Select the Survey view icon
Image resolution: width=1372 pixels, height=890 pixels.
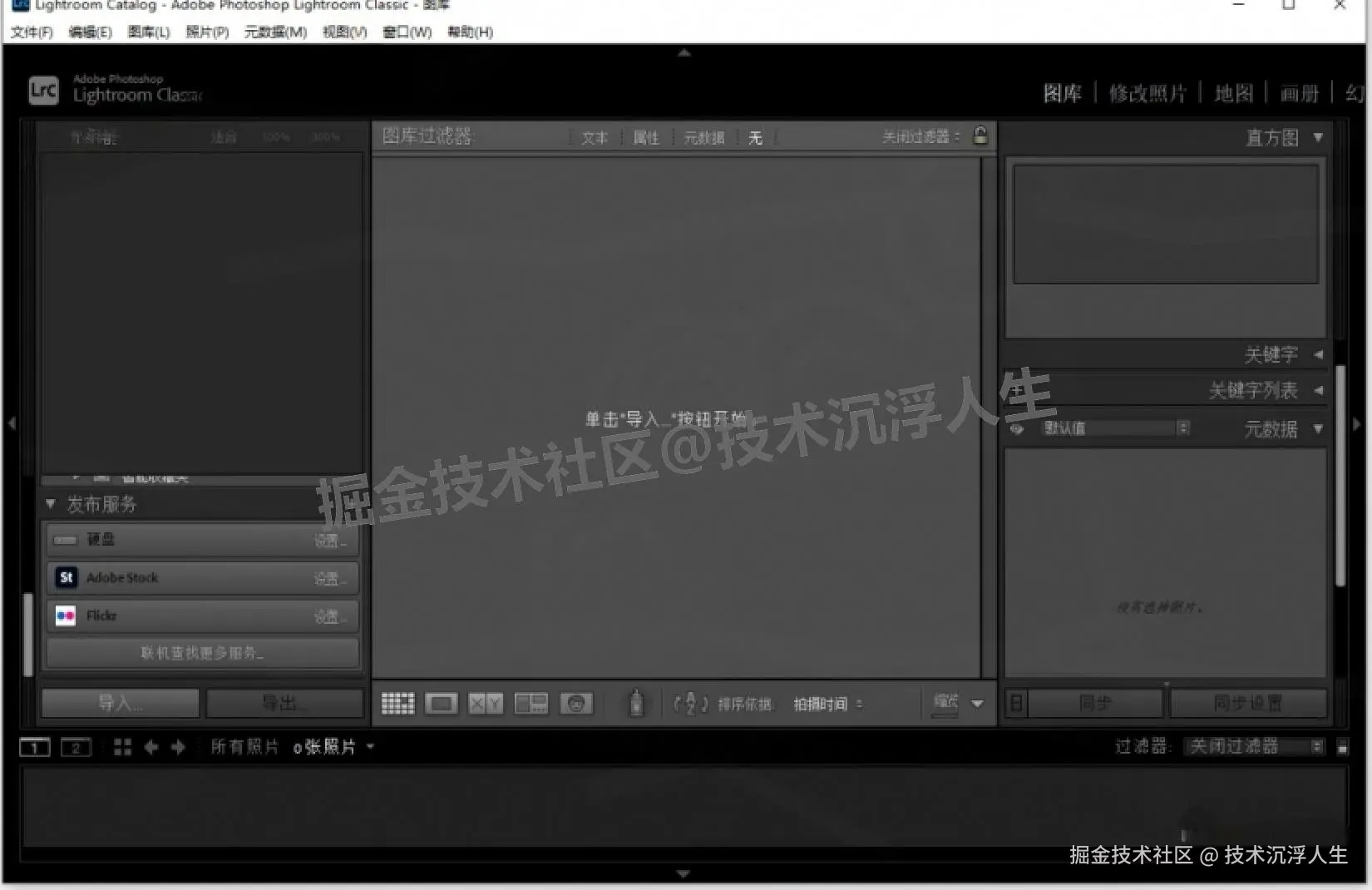click(x=531, y=703)
